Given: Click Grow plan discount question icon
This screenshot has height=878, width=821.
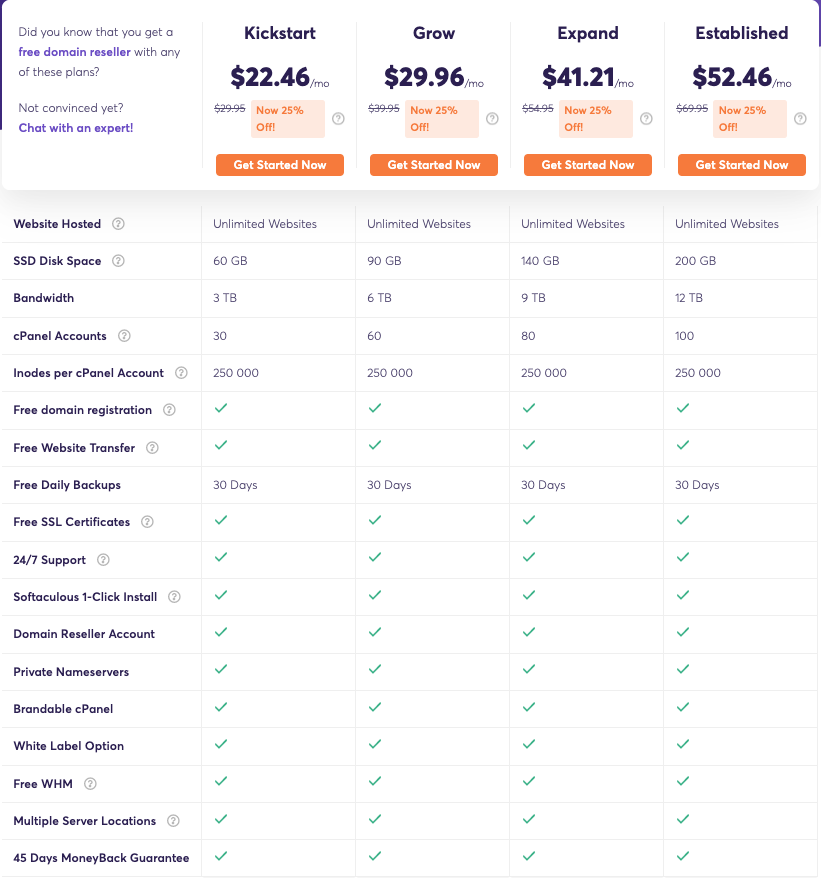Looking at the screenshot, I should (492, 119).
